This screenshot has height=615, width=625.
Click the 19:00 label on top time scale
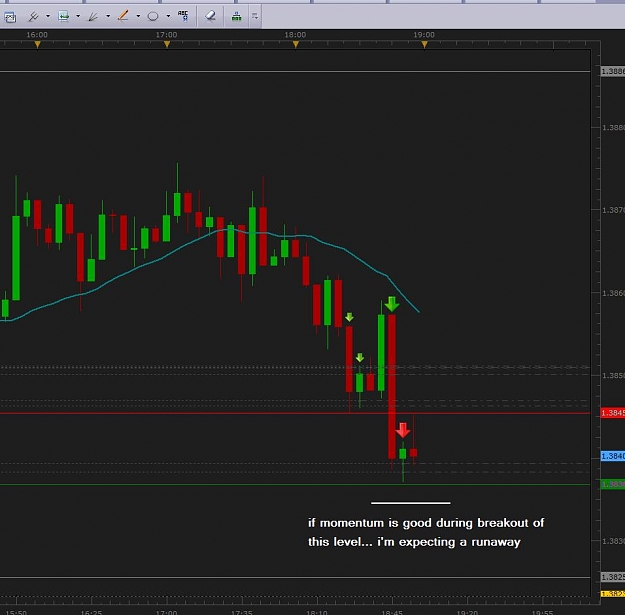coord(424,35)
